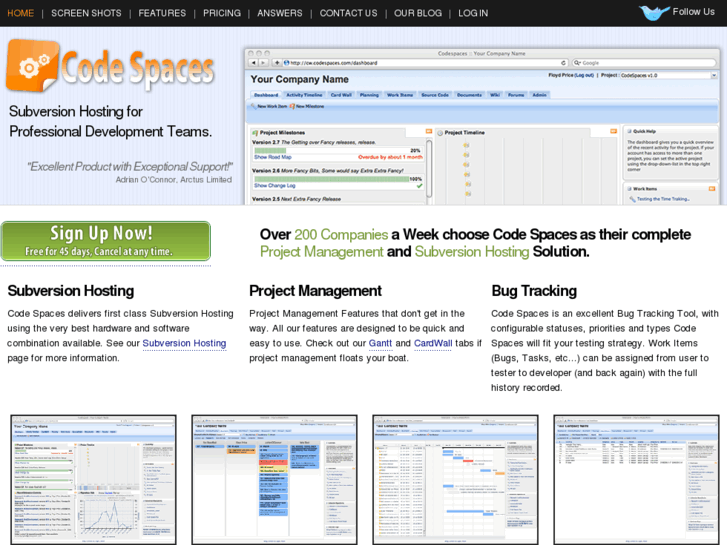The image size is (727, 545).
Task: Click the Twitter bird icon
Action: tap(654, 12)
